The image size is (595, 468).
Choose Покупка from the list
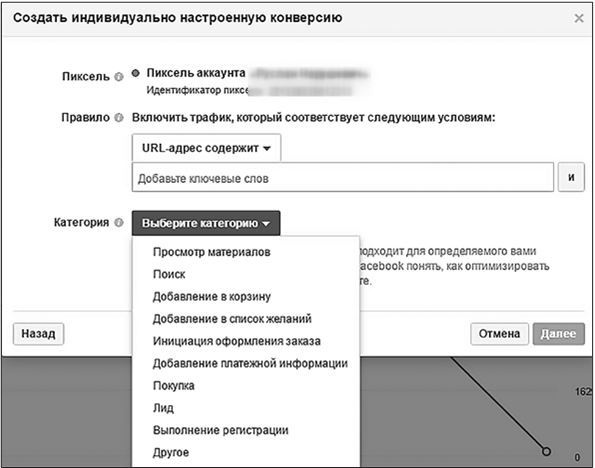click(x=174, y=386)
